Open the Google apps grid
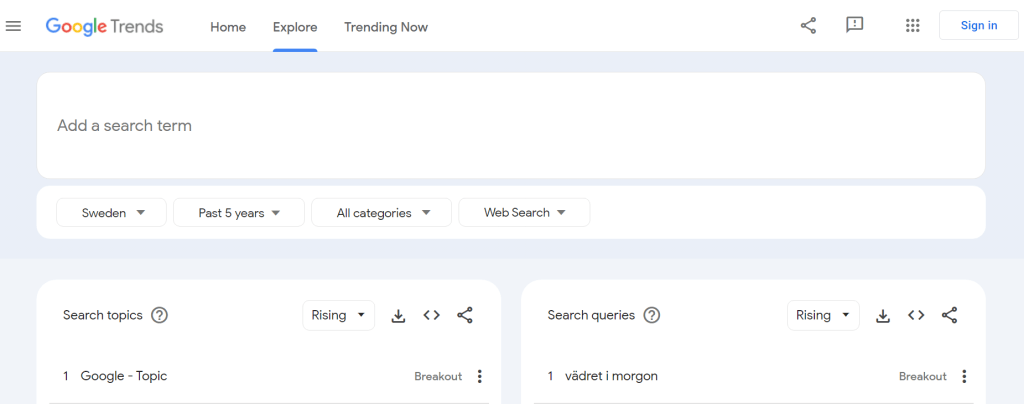 912,26
